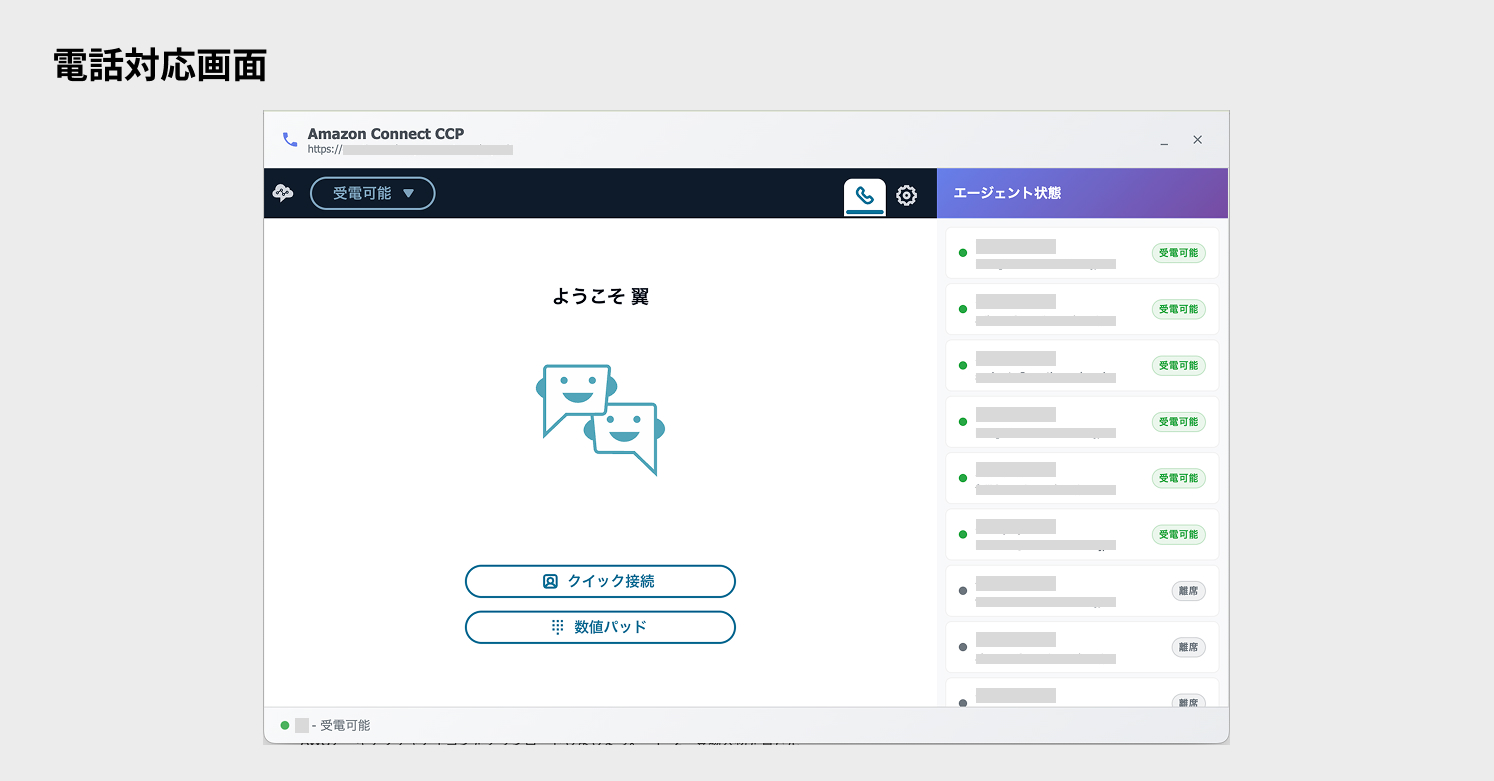Click the first 離席 status badge
This screenshot has width=1494, height=781.
click(1188, 591)
